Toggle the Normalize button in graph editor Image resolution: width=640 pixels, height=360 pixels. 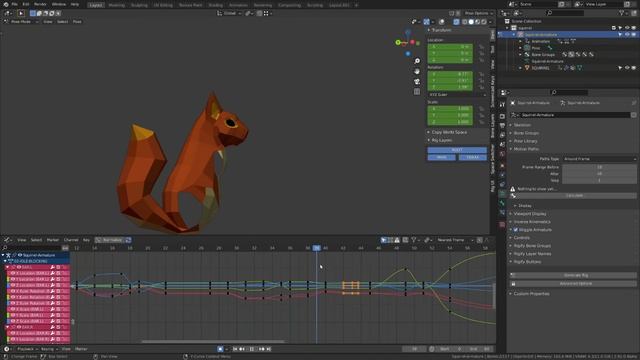(110, 240)
